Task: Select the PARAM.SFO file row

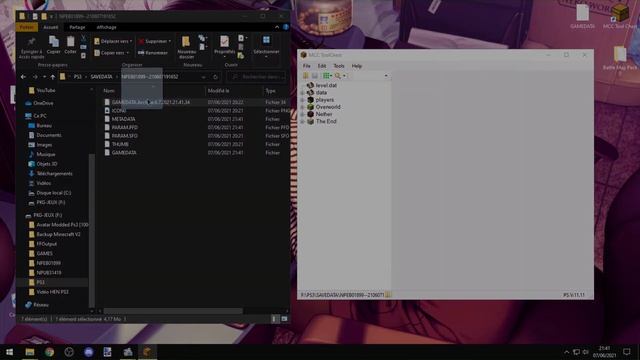Action: tap(196, 136)
